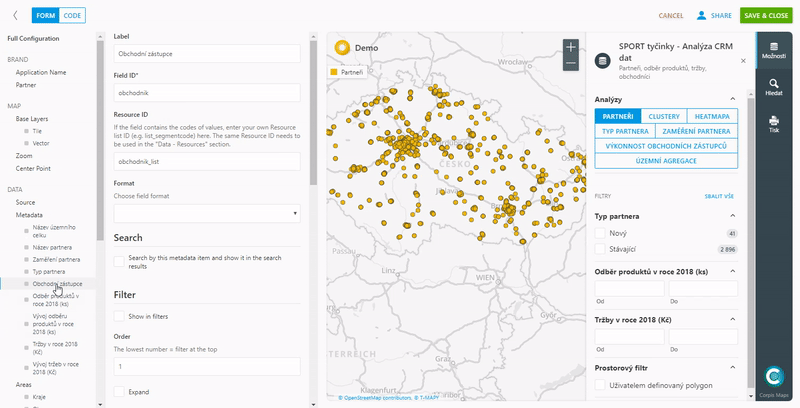
Task: Select the PARTNEŘI analysis tab
Action: 618,116
